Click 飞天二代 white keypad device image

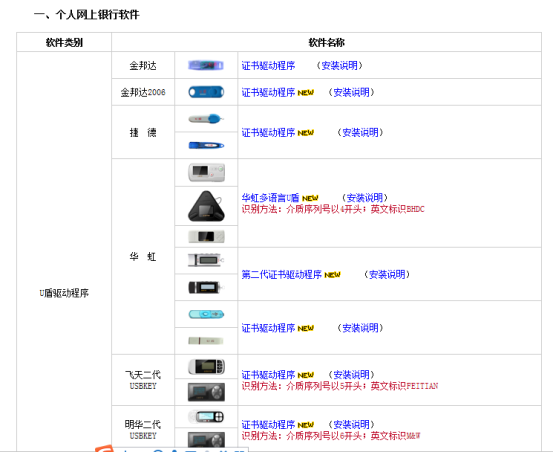pyautogui.click(x=207, y=367)
